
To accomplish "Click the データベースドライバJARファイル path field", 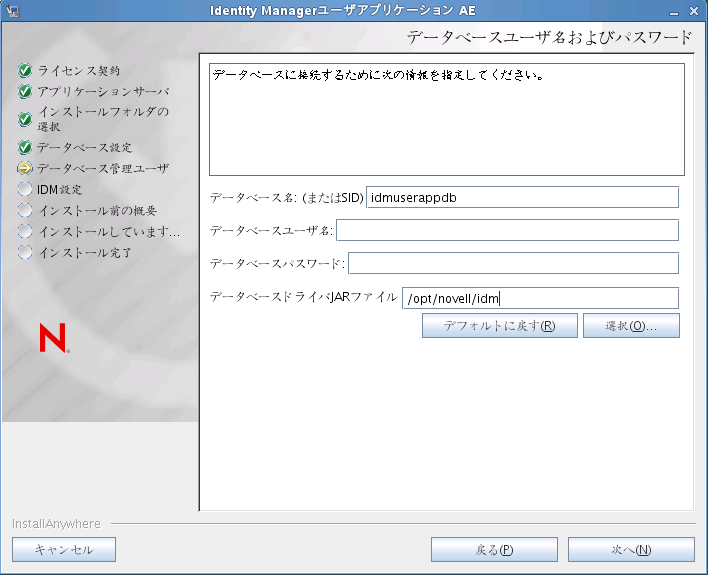I will [540, 298].
